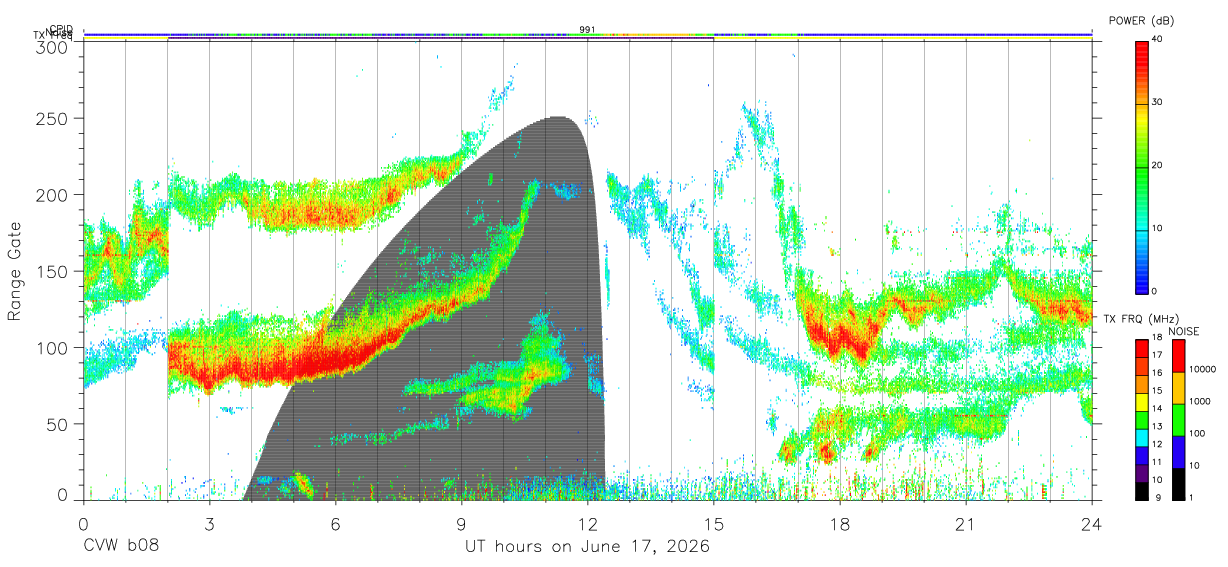The height and width of the screenshot is (567, 1228).
Task: Click the 14 MHz label on TX FRQ scale
Action: (1158, 409)
